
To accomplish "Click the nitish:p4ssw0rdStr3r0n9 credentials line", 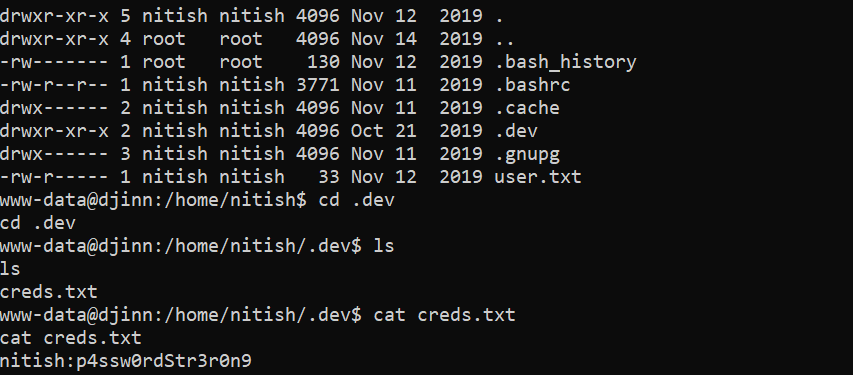I will pos(126,361).
